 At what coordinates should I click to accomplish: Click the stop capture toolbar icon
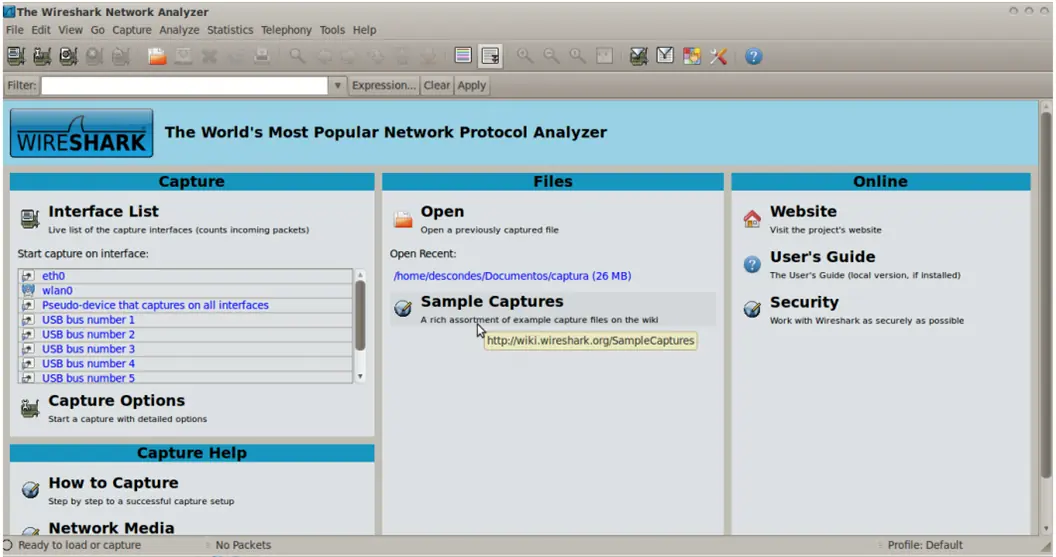(x=94, y=57)
